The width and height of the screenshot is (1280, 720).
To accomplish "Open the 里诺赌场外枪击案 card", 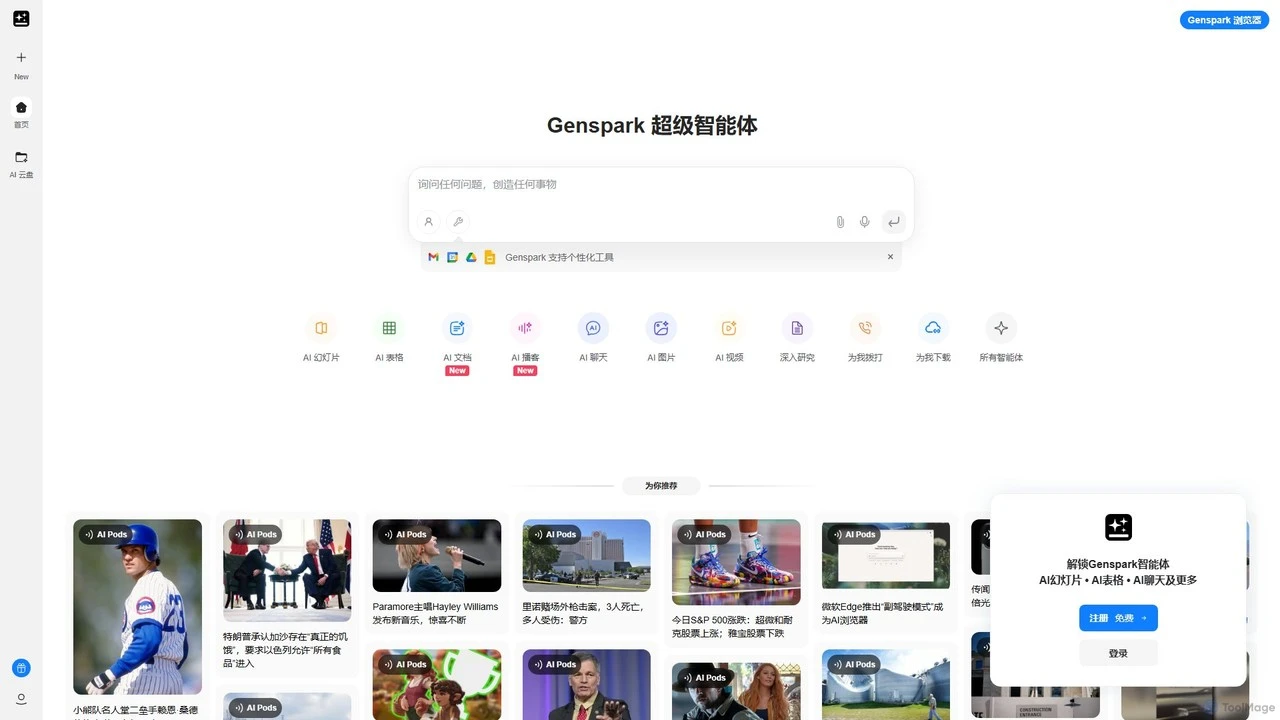I will point(586,573).
